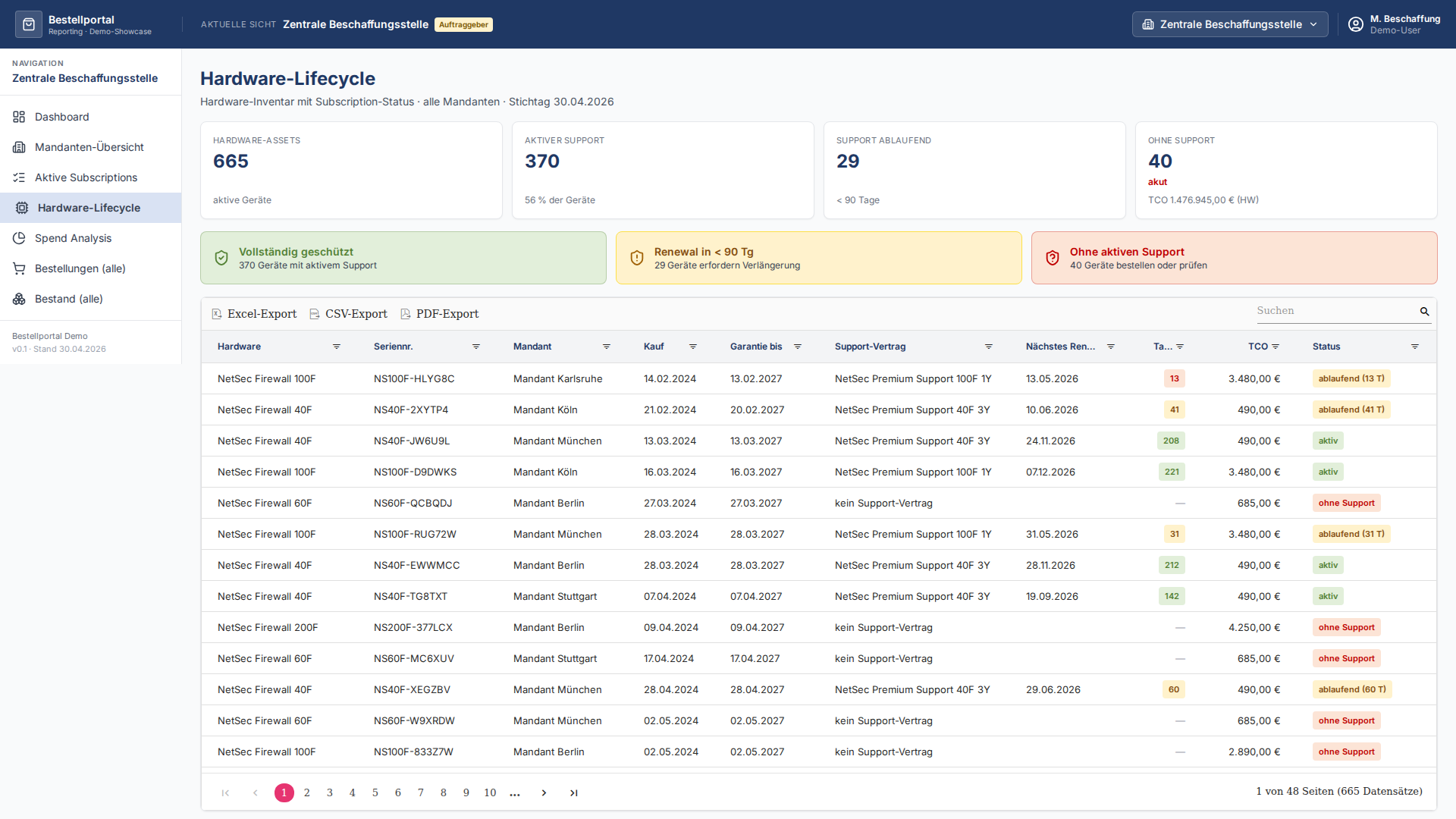Click the red shield alert icon
This screenshot has height=819, width=1456.
click(x=1053, y=258)
